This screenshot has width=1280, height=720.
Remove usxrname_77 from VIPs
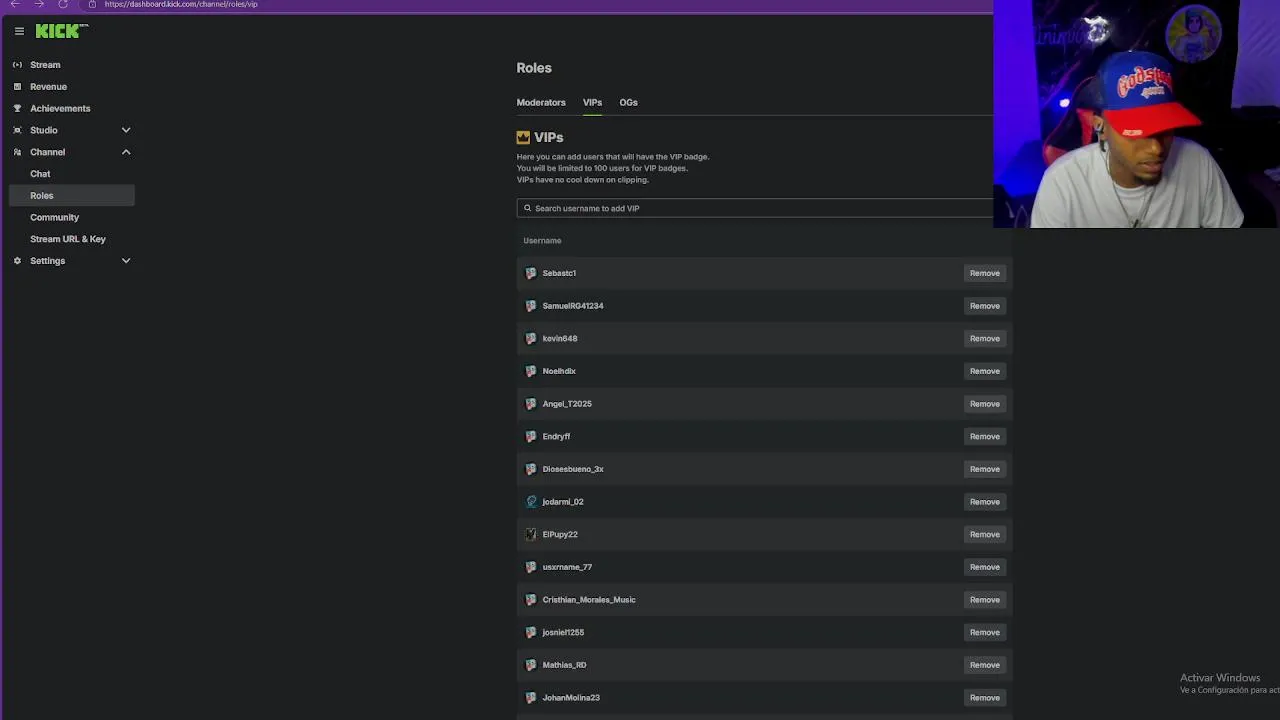pyautogui.click(x=984, y=567)
